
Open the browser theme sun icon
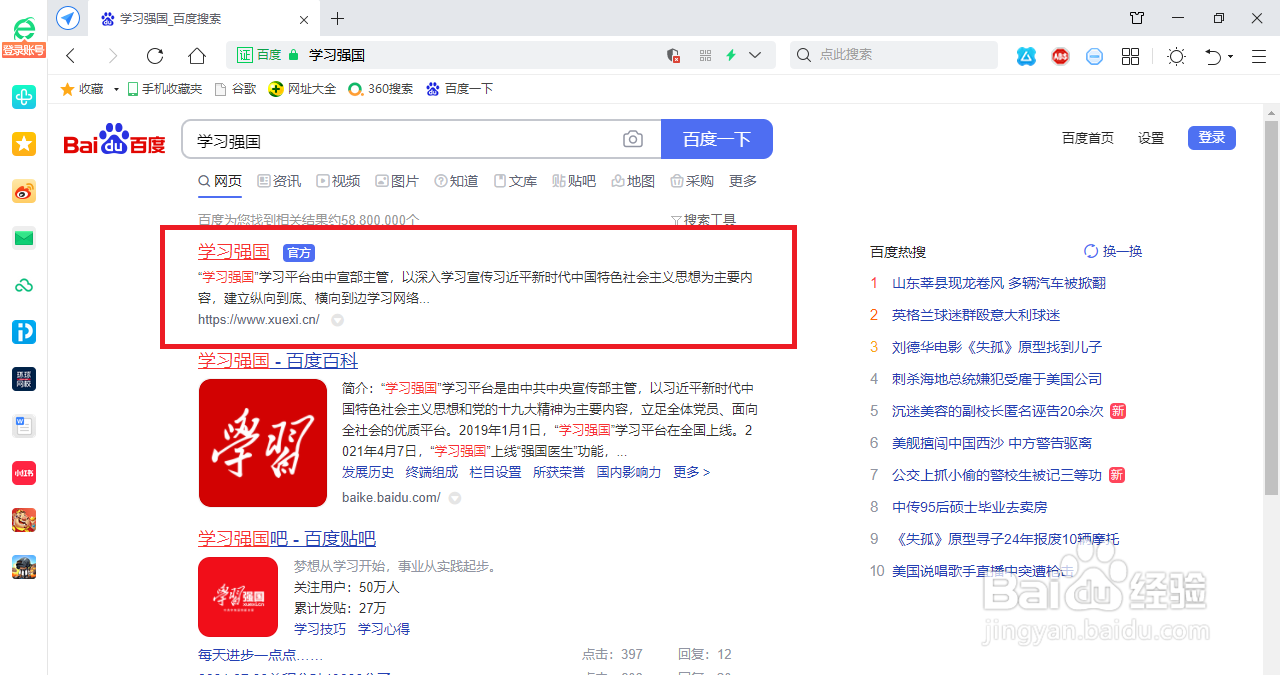1177,57
